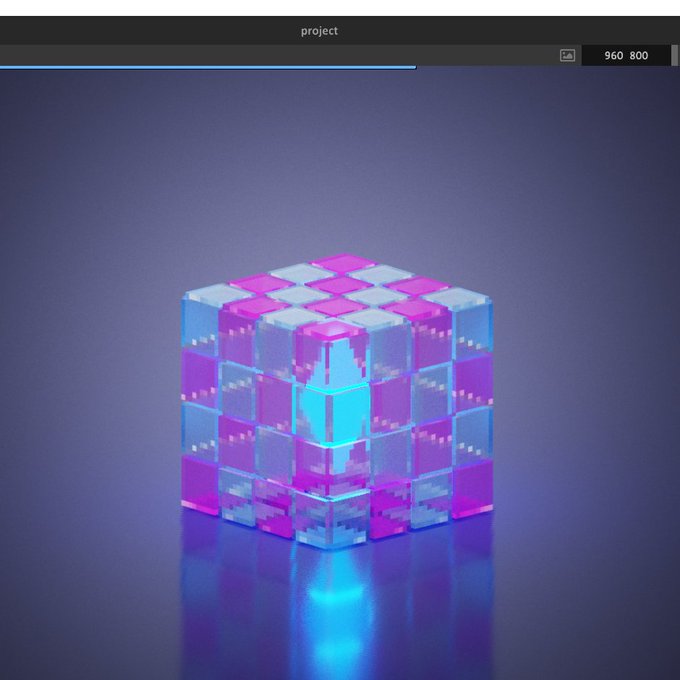Click the "project" window title text
The height and width of the screenshot is (680, 680).
[x=319, y=31]
